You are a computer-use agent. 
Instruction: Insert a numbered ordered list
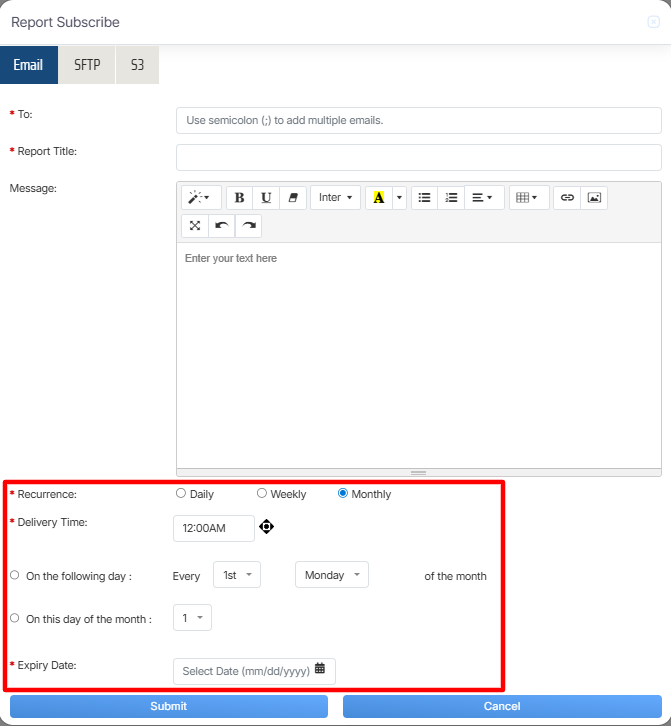[x=451, y=198]
